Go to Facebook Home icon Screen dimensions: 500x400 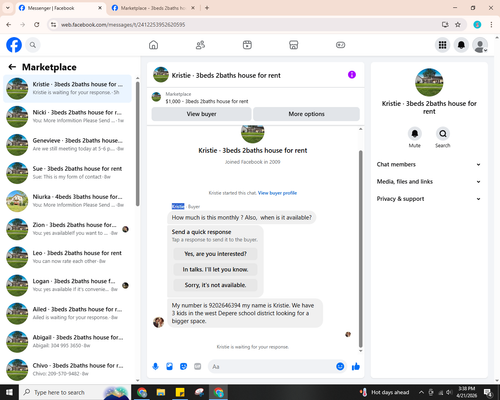(x=153, y=45)
